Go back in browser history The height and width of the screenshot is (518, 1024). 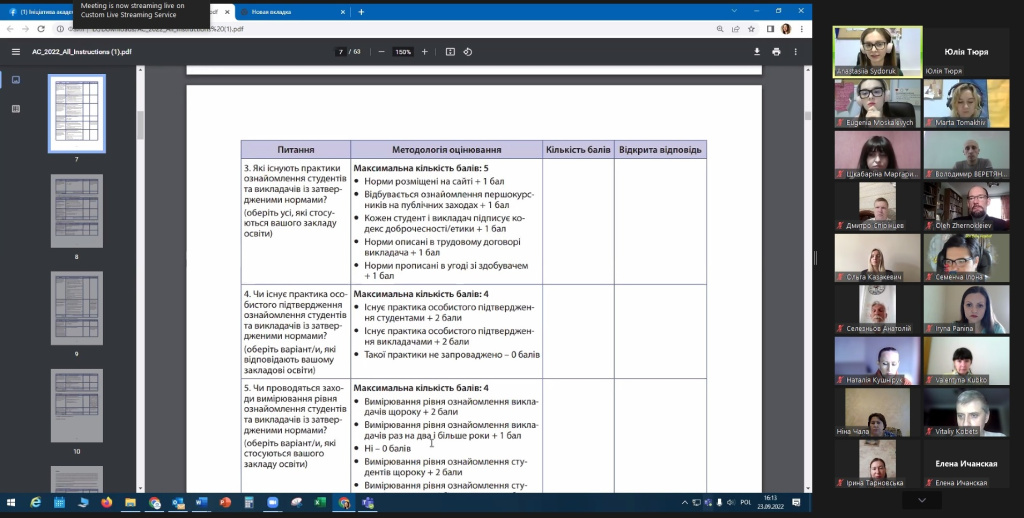click(10, 29)
